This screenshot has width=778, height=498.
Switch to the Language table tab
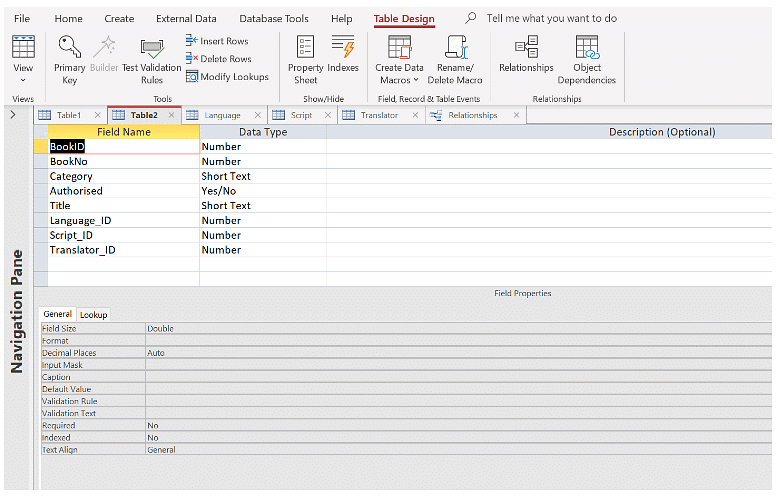coord(222,115)
